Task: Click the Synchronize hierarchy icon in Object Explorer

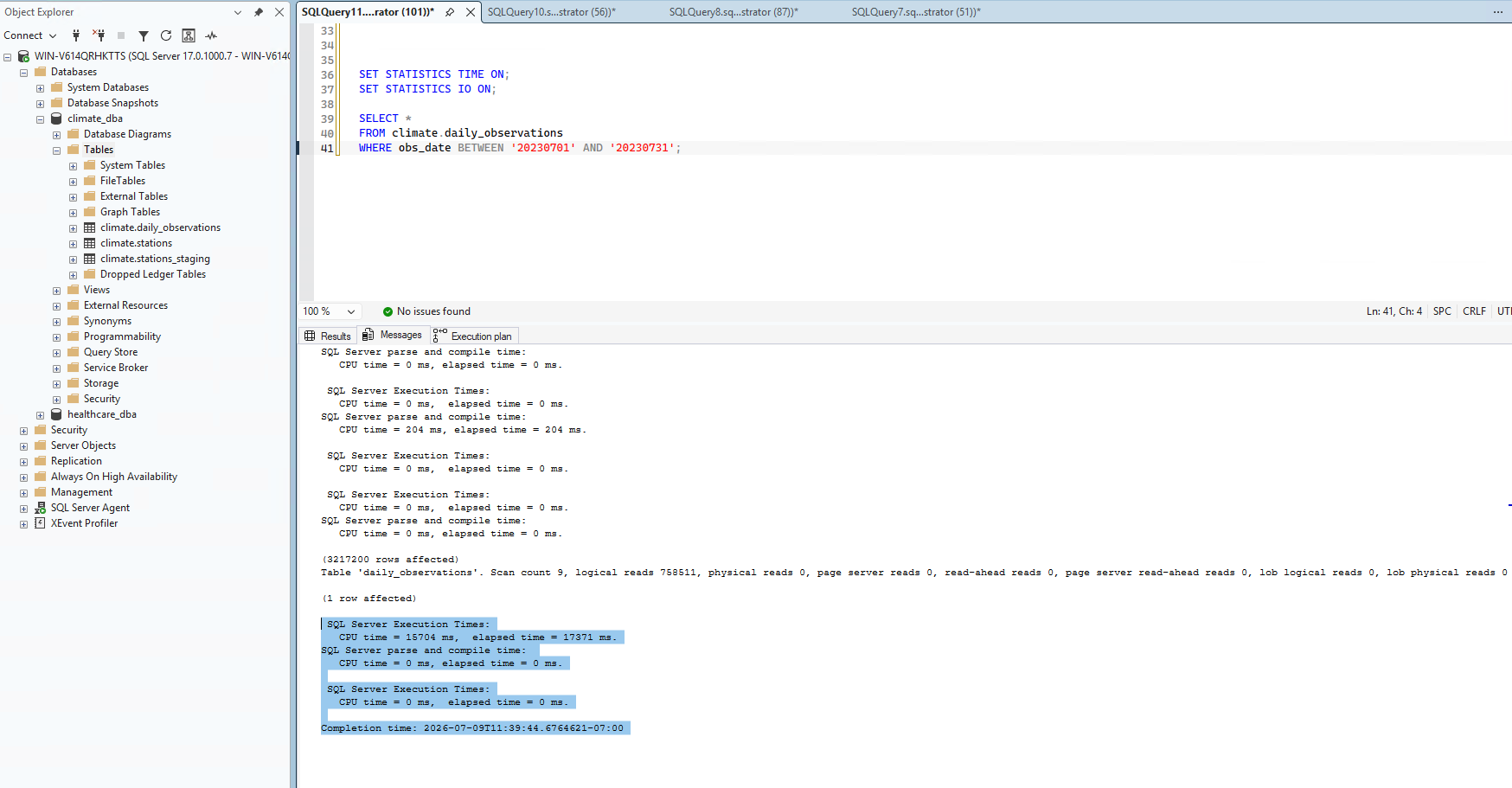Action: [189, 35]
